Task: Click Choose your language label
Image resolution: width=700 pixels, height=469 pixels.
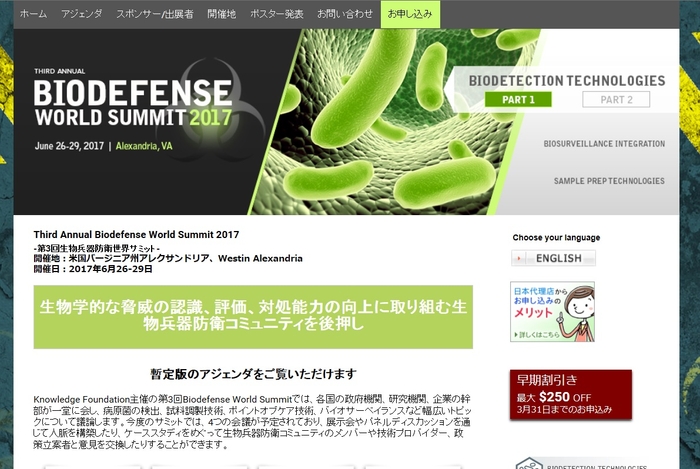Action: (x=556, y=237)
